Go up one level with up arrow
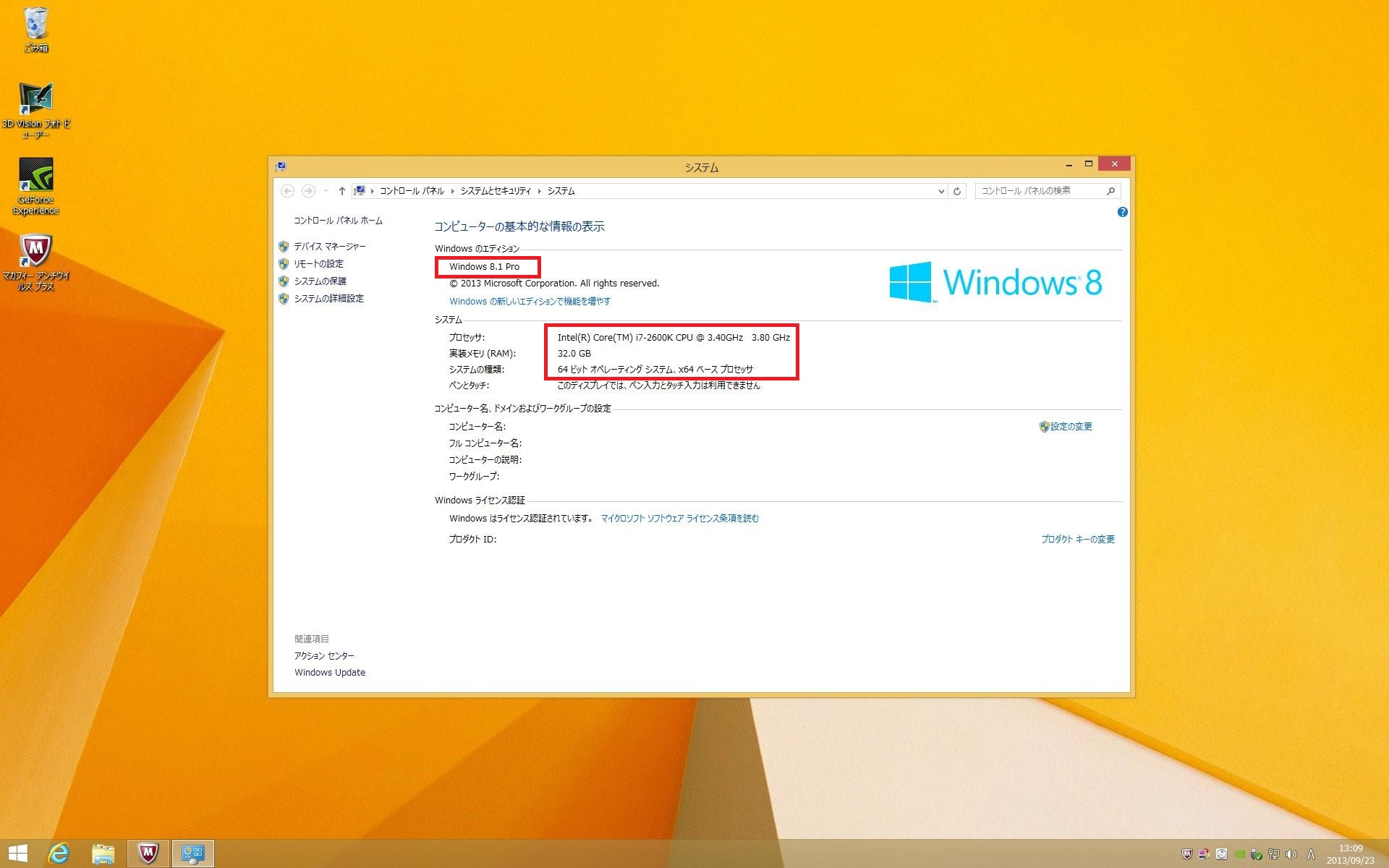This screenshot has height=868, width=1389. coord(341,191)
